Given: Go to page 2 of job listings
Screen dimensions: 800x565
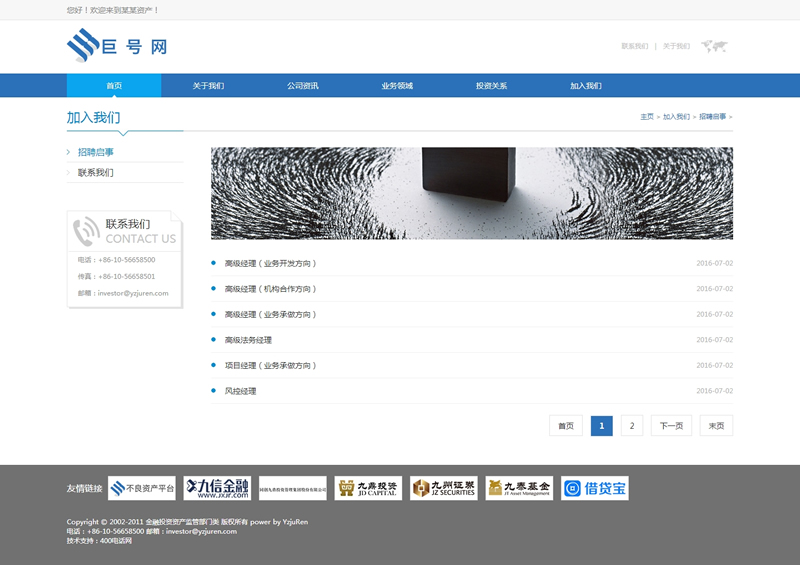Looking at the screenshot, I should 631,426.
